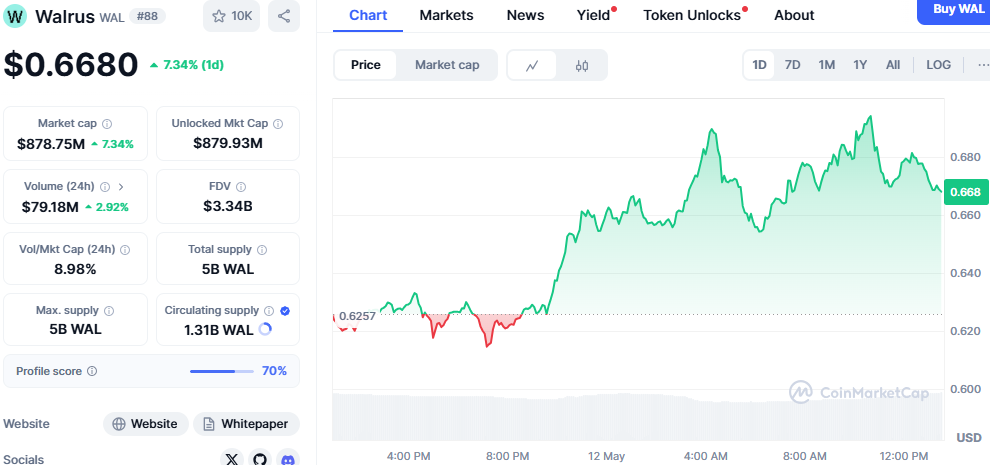Viewport: 990px width, 465px height.
Task: Click the #88 rank badge
Action: pos(147,16)
